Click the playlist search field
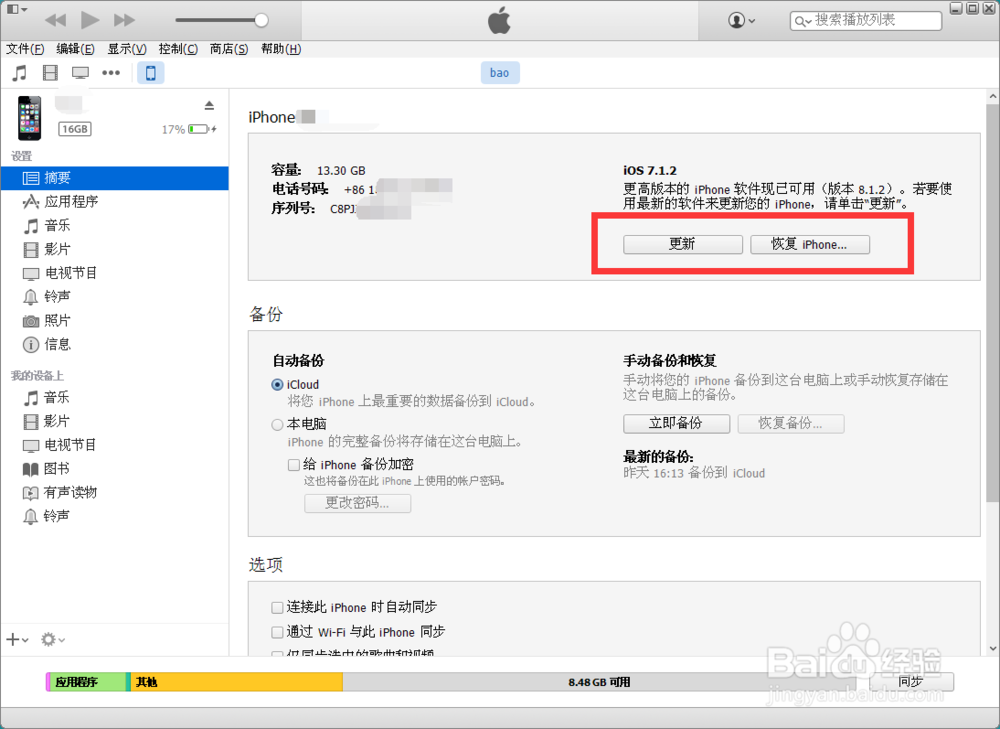Viewport: 1000px width, 729px height. coord(865,20)
